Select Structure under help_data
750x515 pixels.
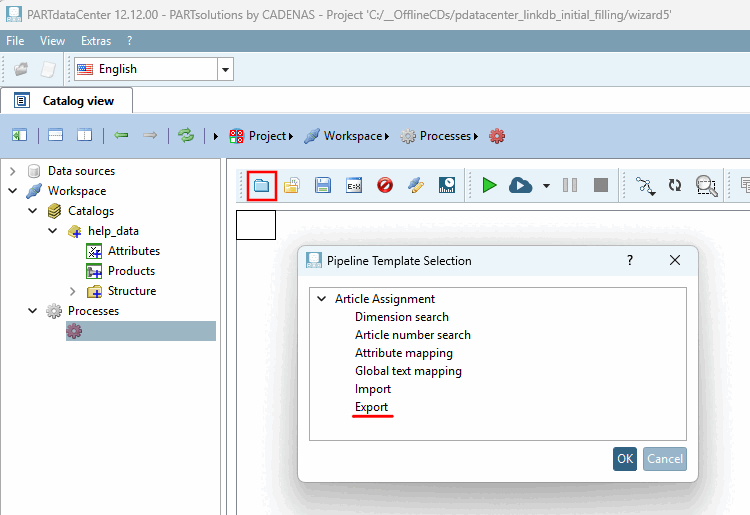click(x=132, y=291)
